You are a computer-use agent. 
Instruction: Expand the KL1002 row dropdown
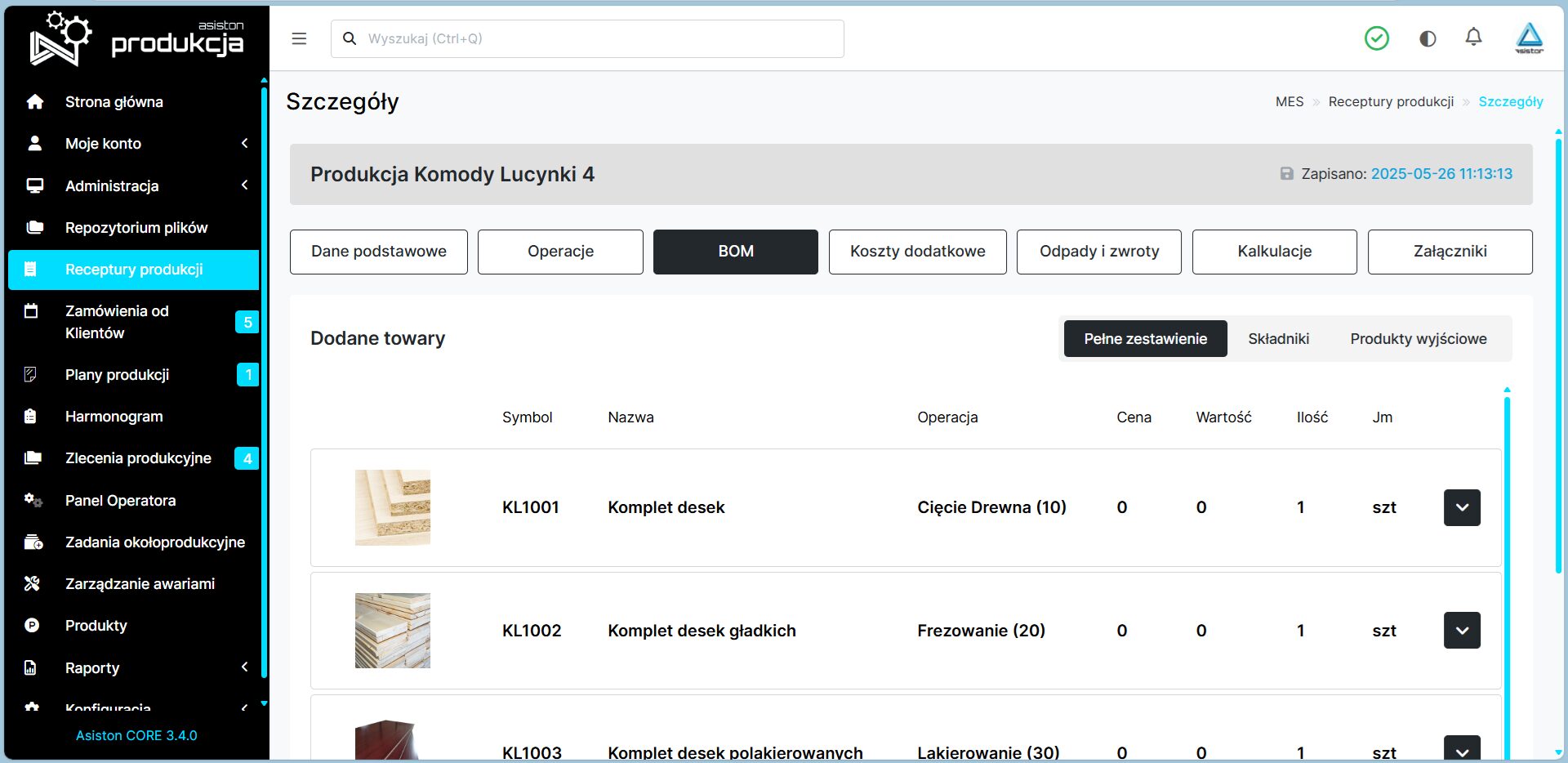(1462, 630)
